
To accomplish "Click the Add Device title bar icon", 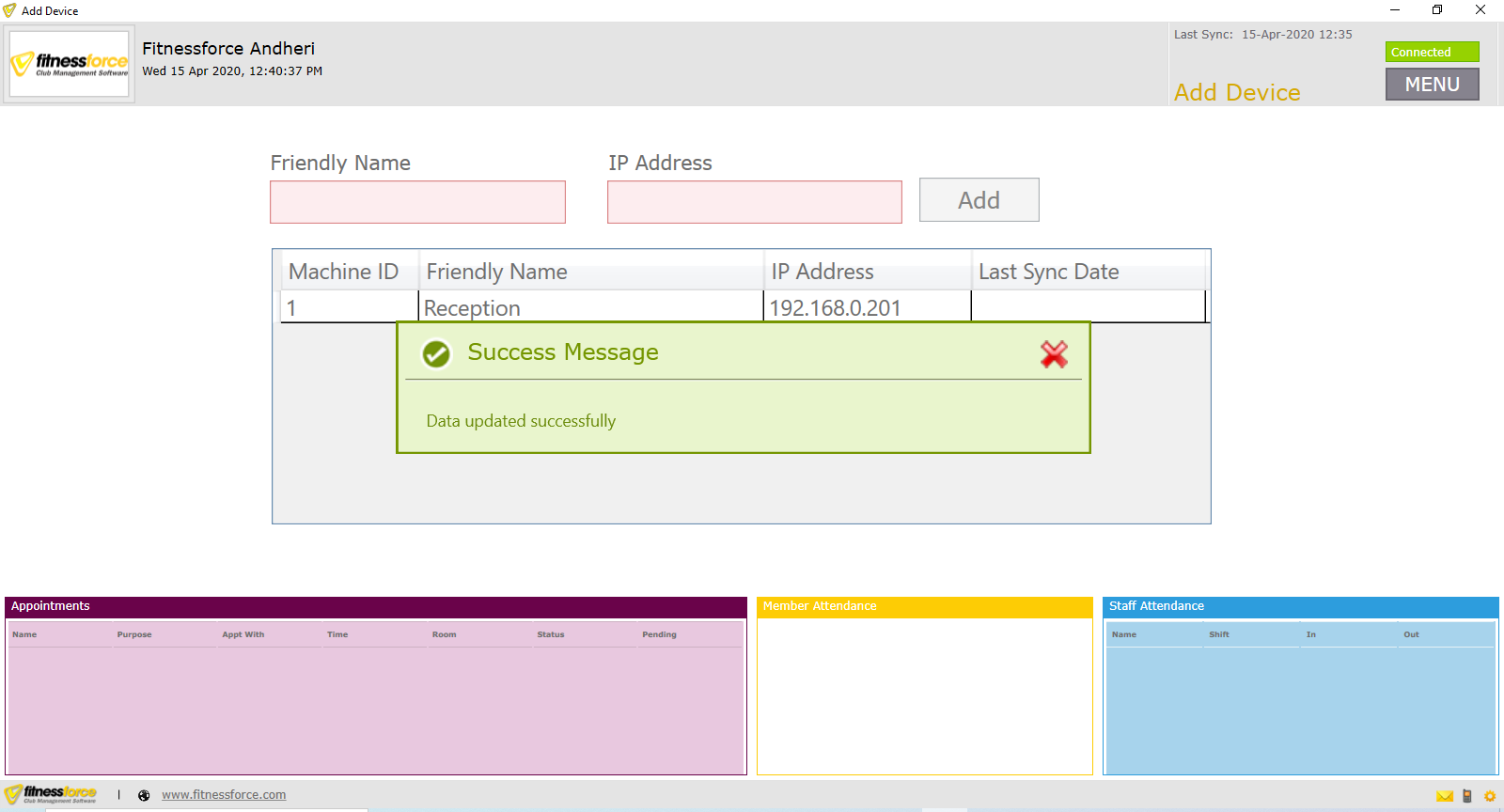I will point(9,10).
